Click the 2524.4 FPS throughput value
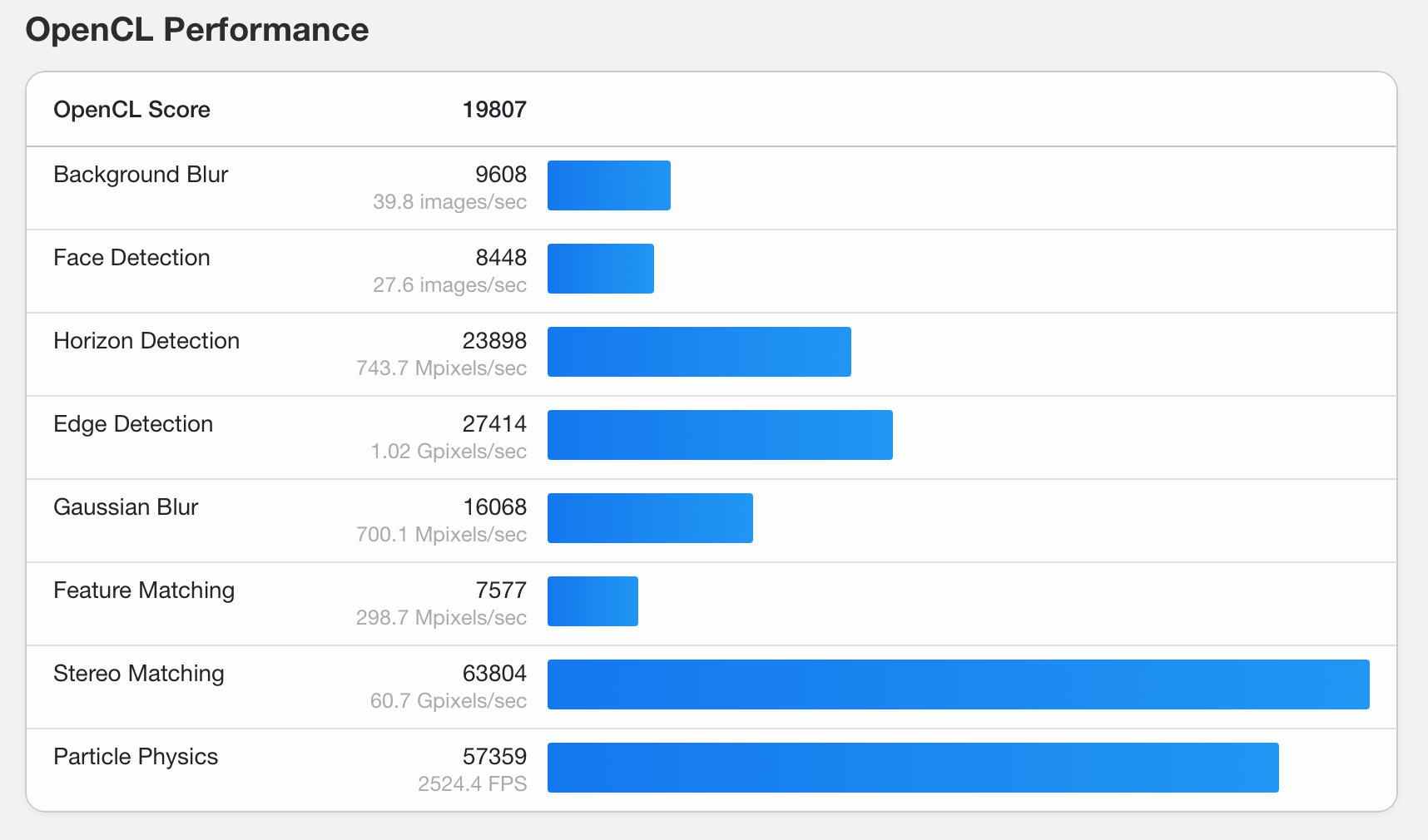The width and height of the screenshot is (1428, 840). (472, 784)
